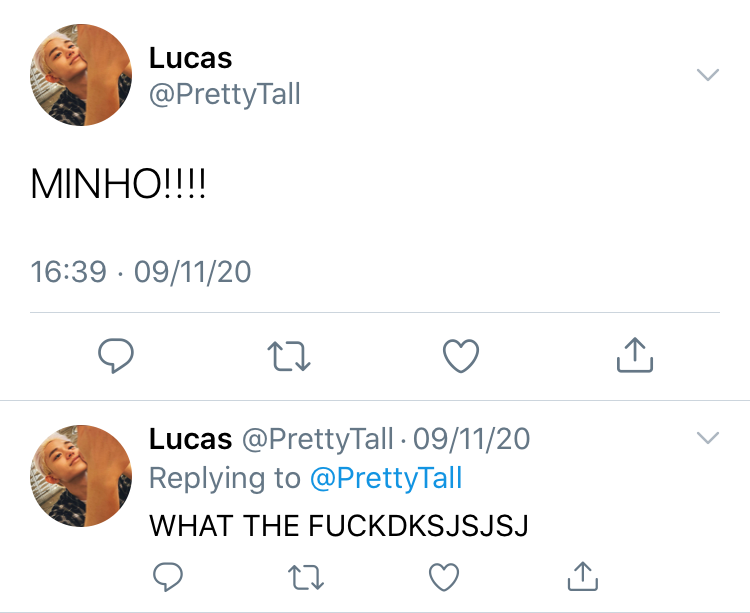Open the WHAT THE FUCKDKSJSJSJ reply text
The image size is (750, 613).
coord(339,525)
